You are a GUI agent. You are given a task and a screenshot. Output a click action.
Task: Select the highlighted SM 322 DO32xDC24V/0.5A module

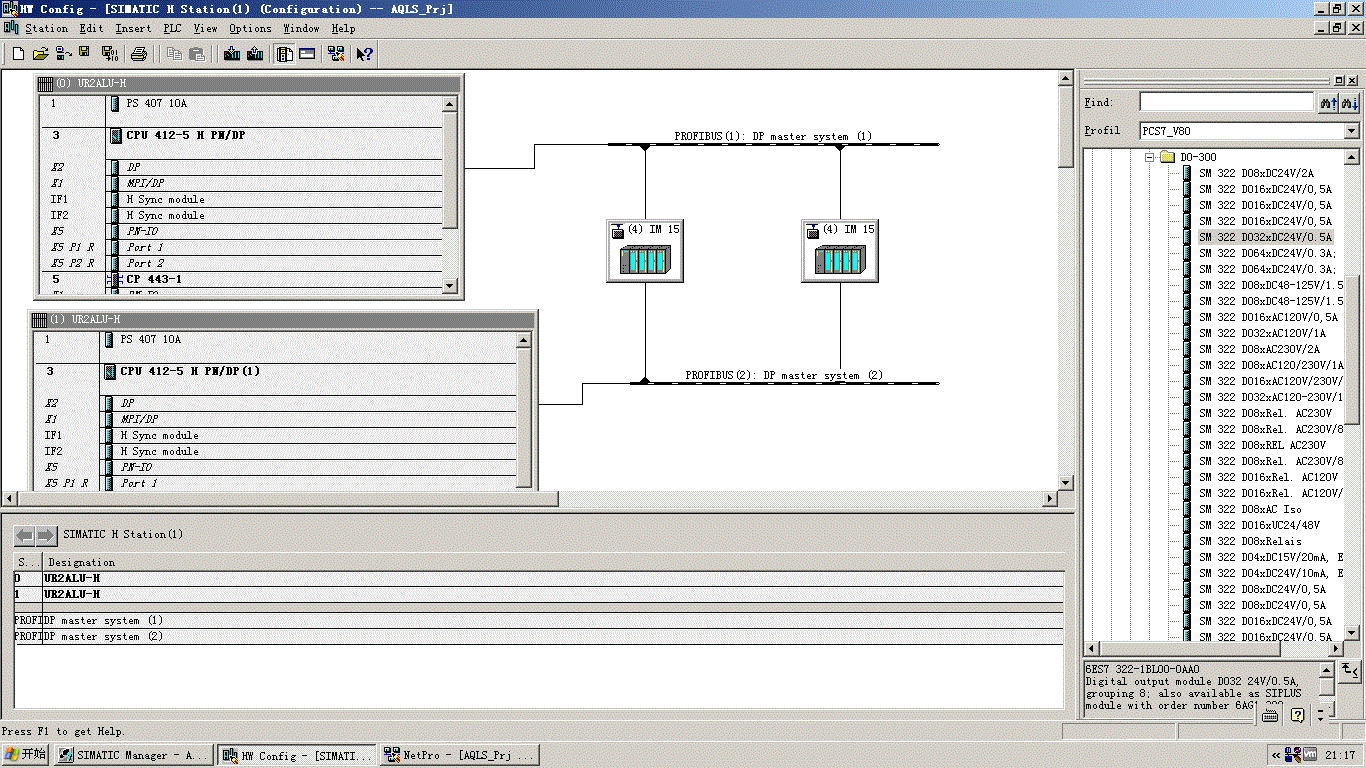coord(1265,237)
